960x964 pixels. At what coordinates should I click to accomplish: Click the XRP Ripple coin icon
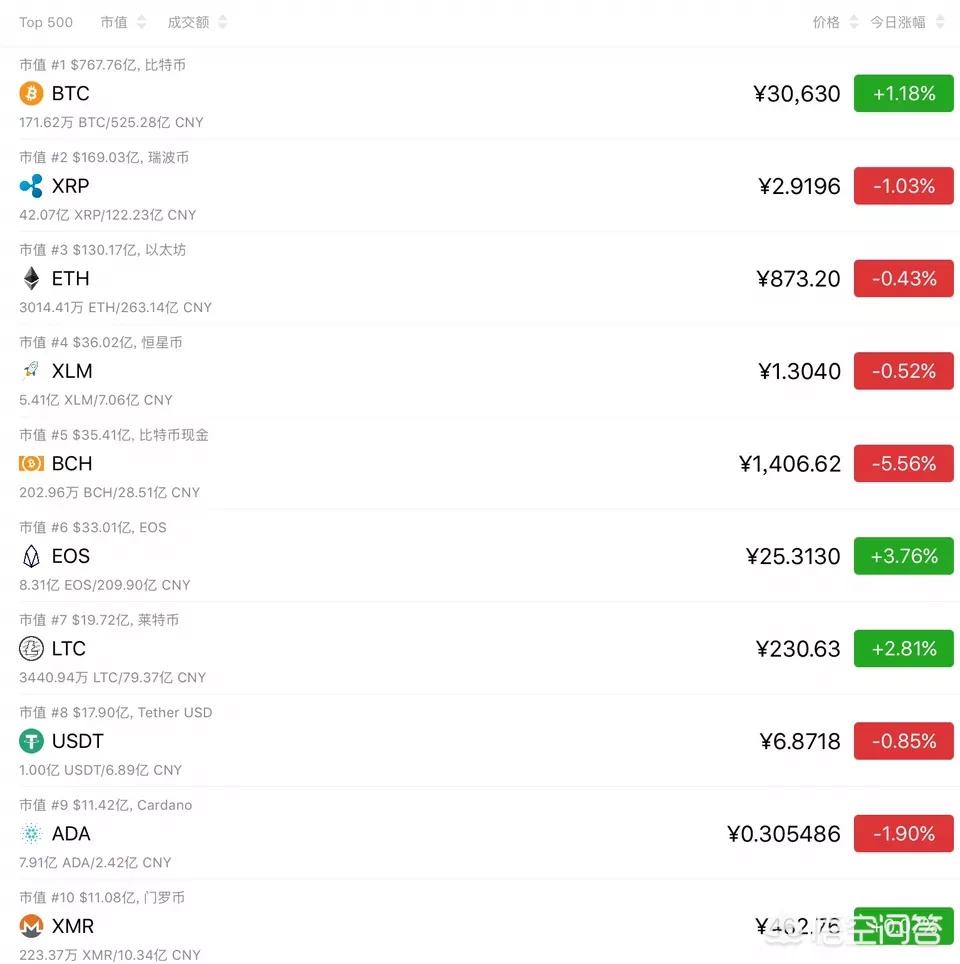click(x=31, y=186)
